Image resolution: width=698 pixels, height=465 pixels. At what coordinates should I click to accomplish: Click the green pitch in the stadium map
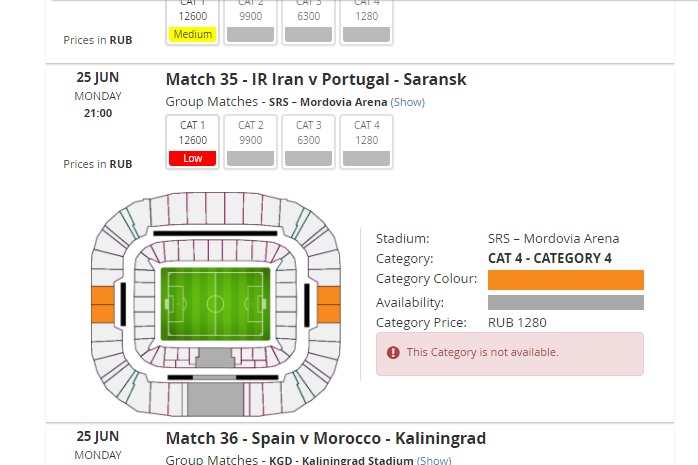pos(215,303)
